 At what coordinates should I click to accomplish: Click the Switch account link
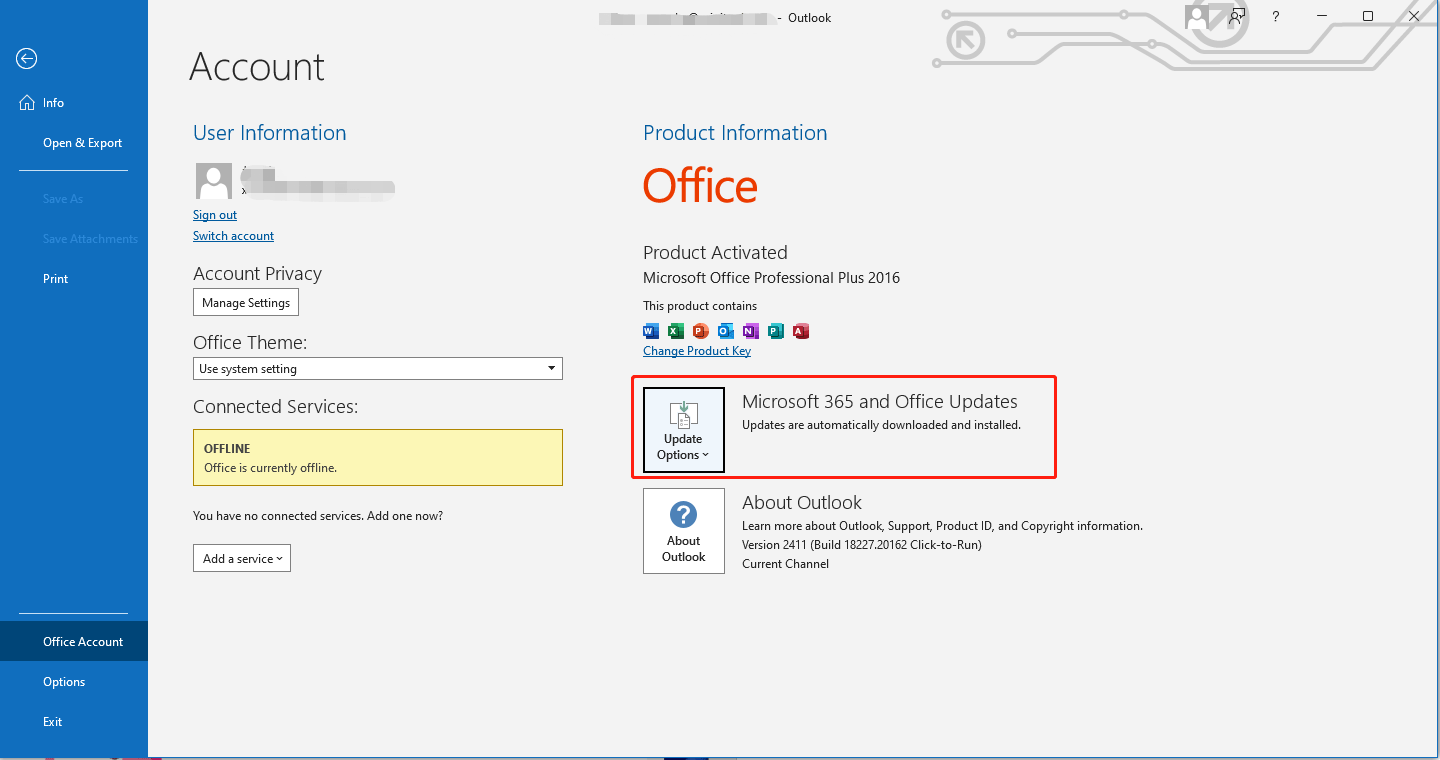click(233, 236)
